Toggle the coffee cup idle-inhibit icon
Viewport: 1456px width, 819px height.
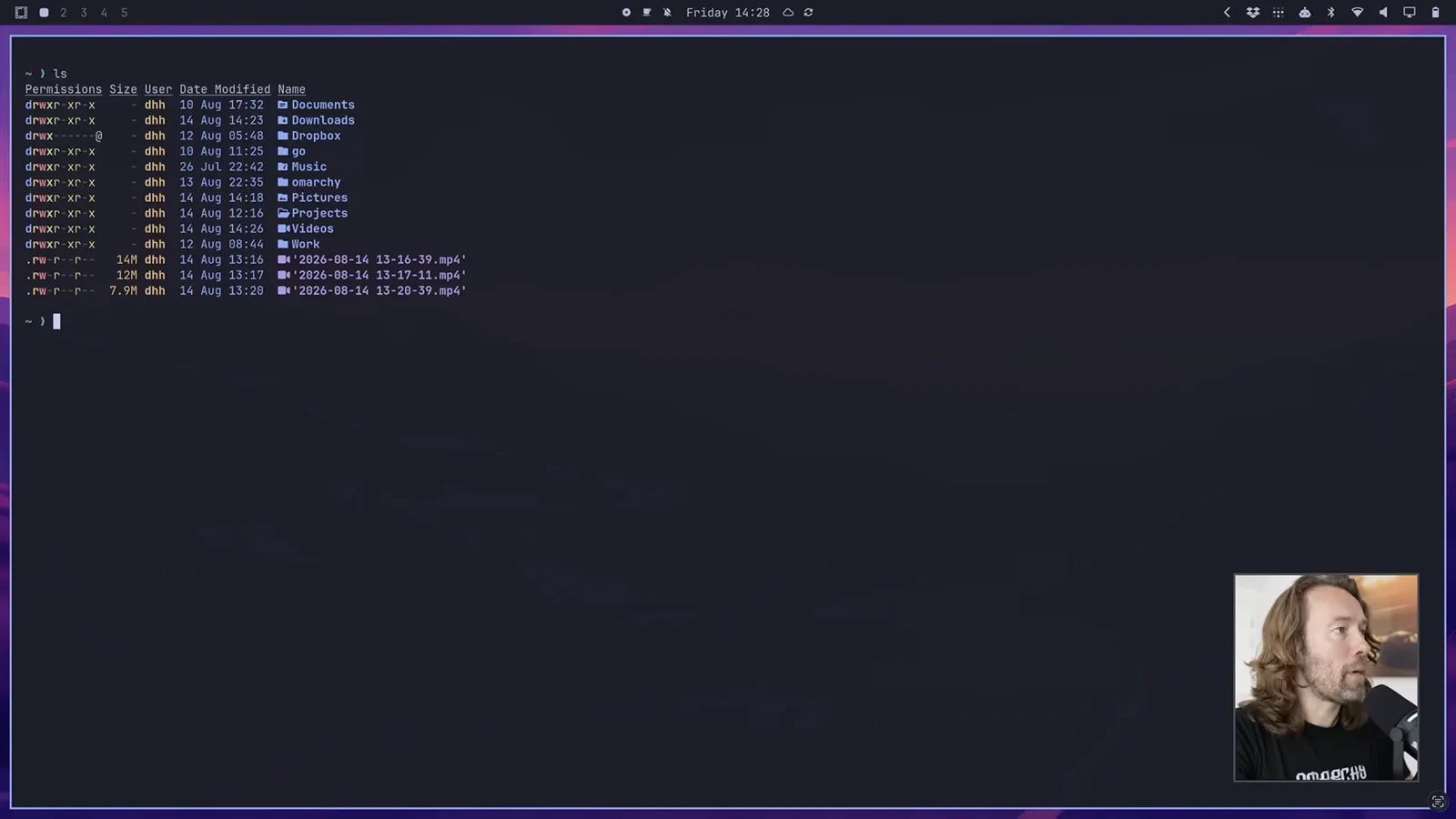tap(647, 13)
